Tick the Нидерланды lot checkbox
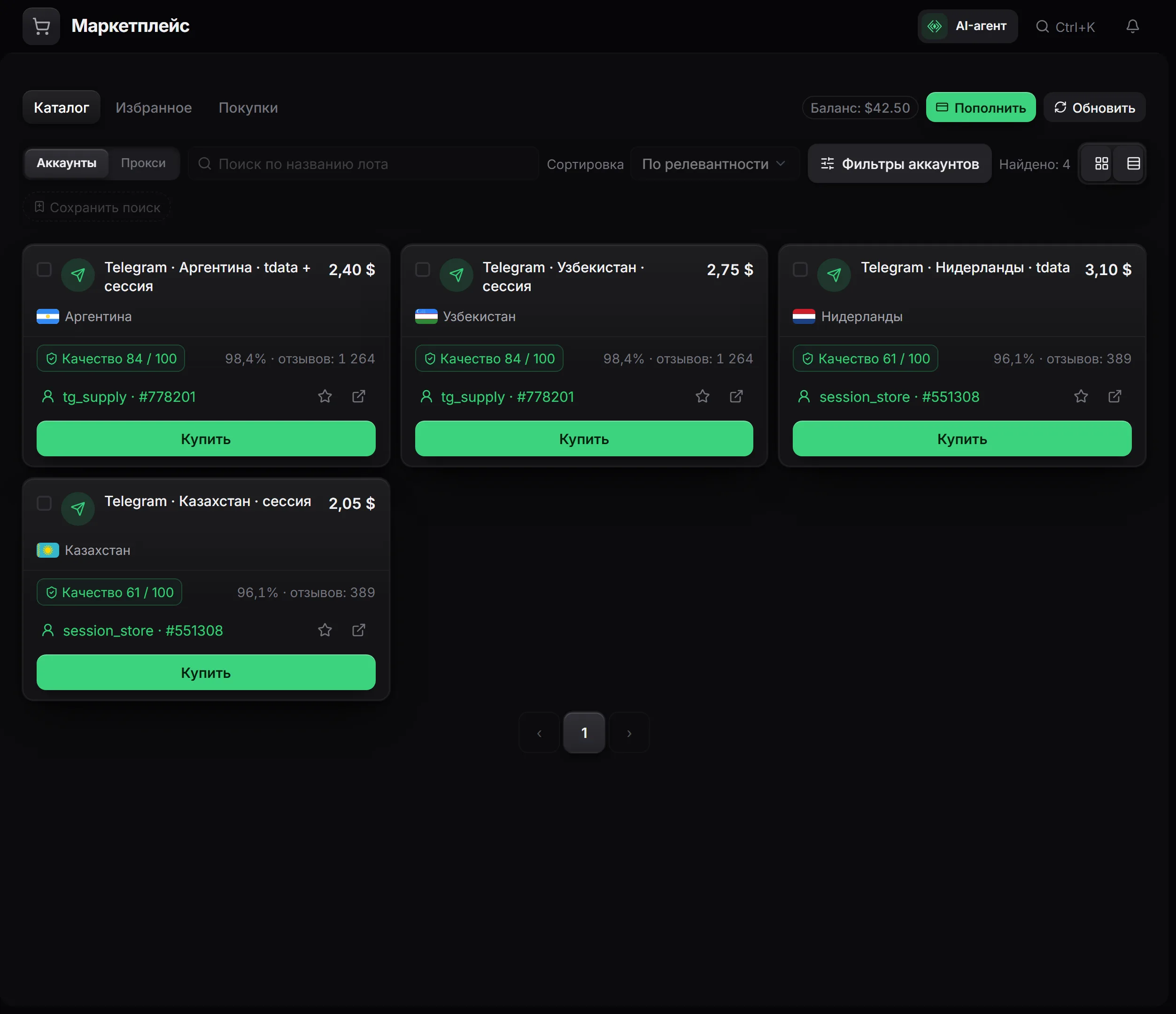This screenshot has width=1176, height=1014. [x=800, y=269]
